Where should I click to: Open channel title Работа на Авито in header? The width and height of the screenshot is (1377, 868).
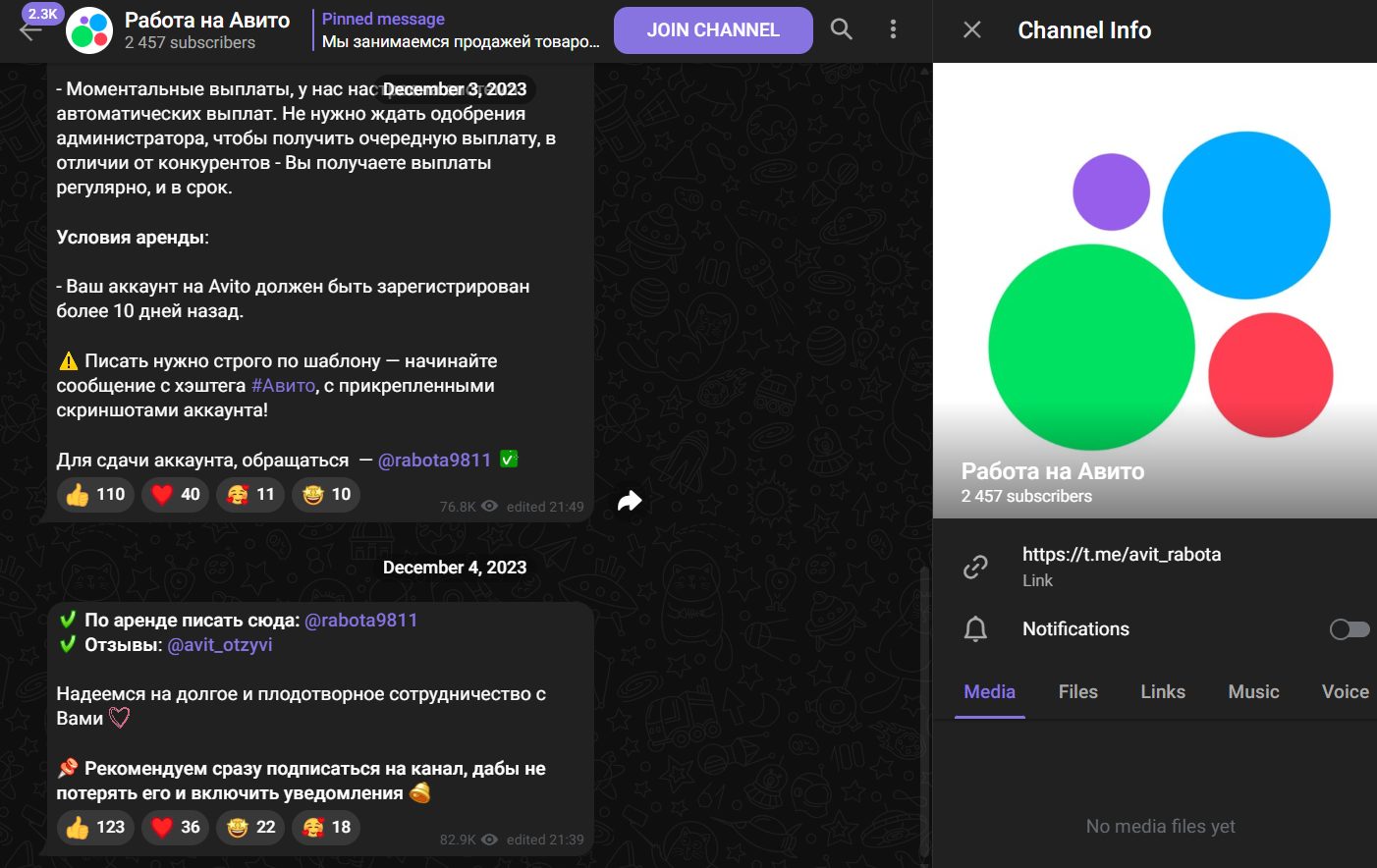pos(207,21)
